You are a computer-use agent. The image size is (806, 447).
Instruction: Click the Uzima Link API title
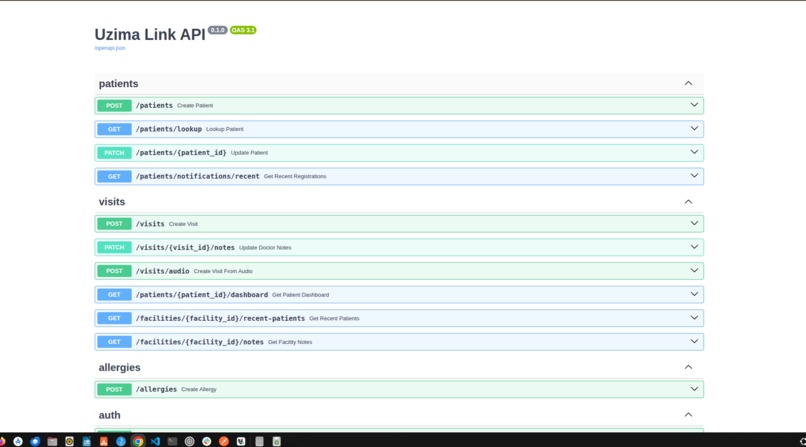tap(150, 34)
